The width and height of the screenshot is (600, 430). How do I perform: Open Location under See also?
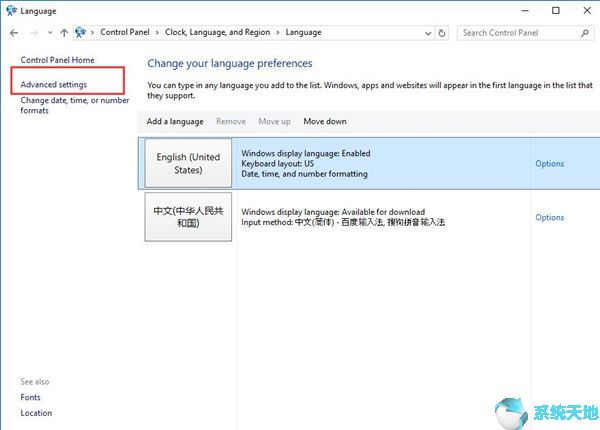pos(36,413)
